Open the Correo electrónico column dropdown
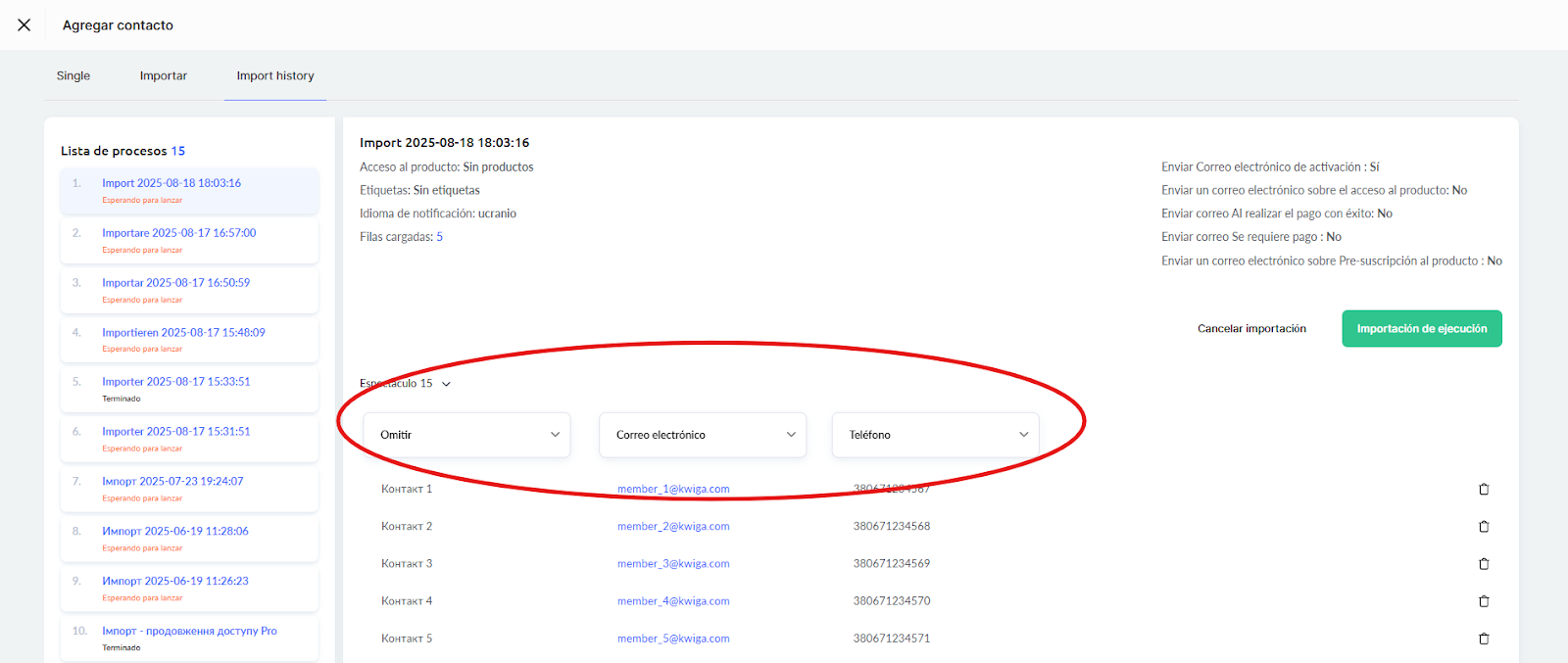Image resolution: width=1568 pixels, height=663 pixels. 702,435
